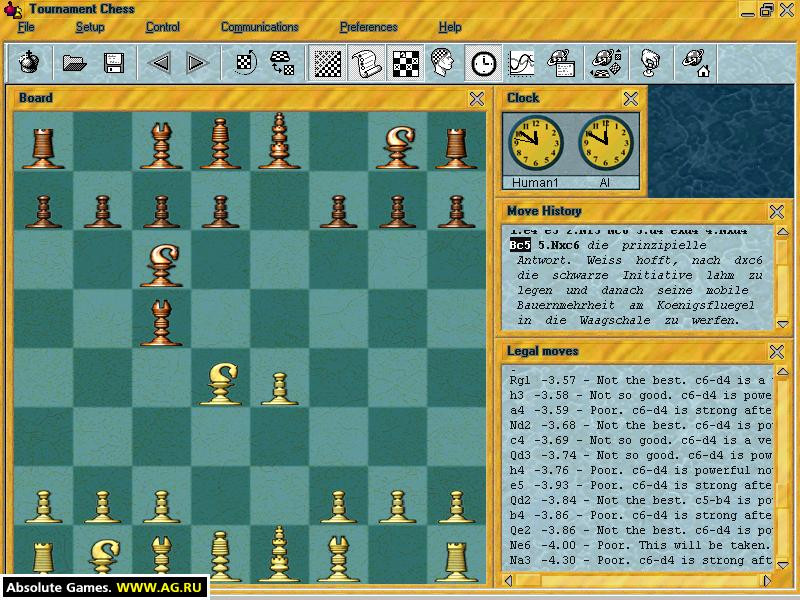Select the 5.Nxc6 move in history
800x600 pixels.
tap(559, 245)
